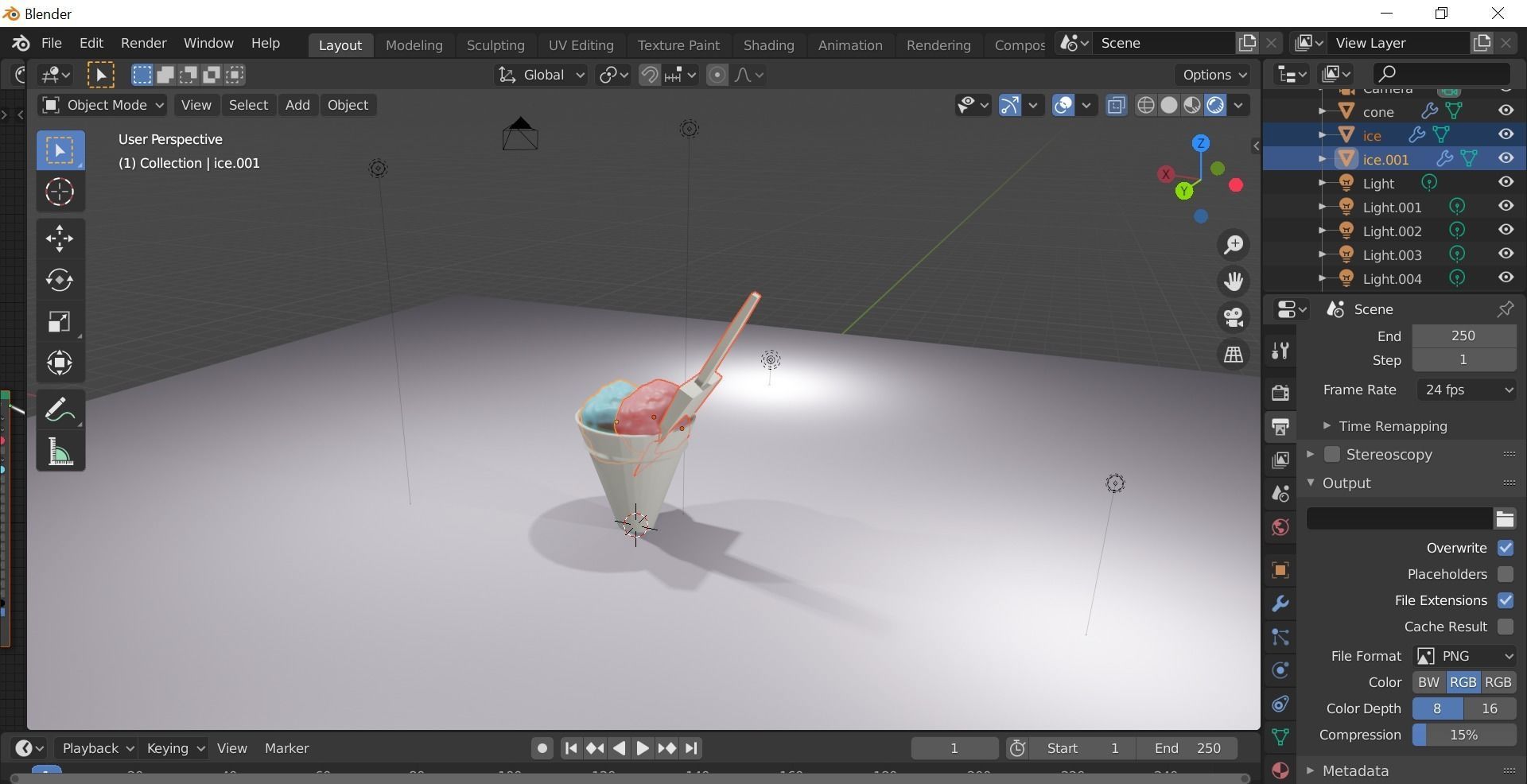Open the Scene properties tab
This screenshot has width=1527, height=784.
tap(1280, 493)
